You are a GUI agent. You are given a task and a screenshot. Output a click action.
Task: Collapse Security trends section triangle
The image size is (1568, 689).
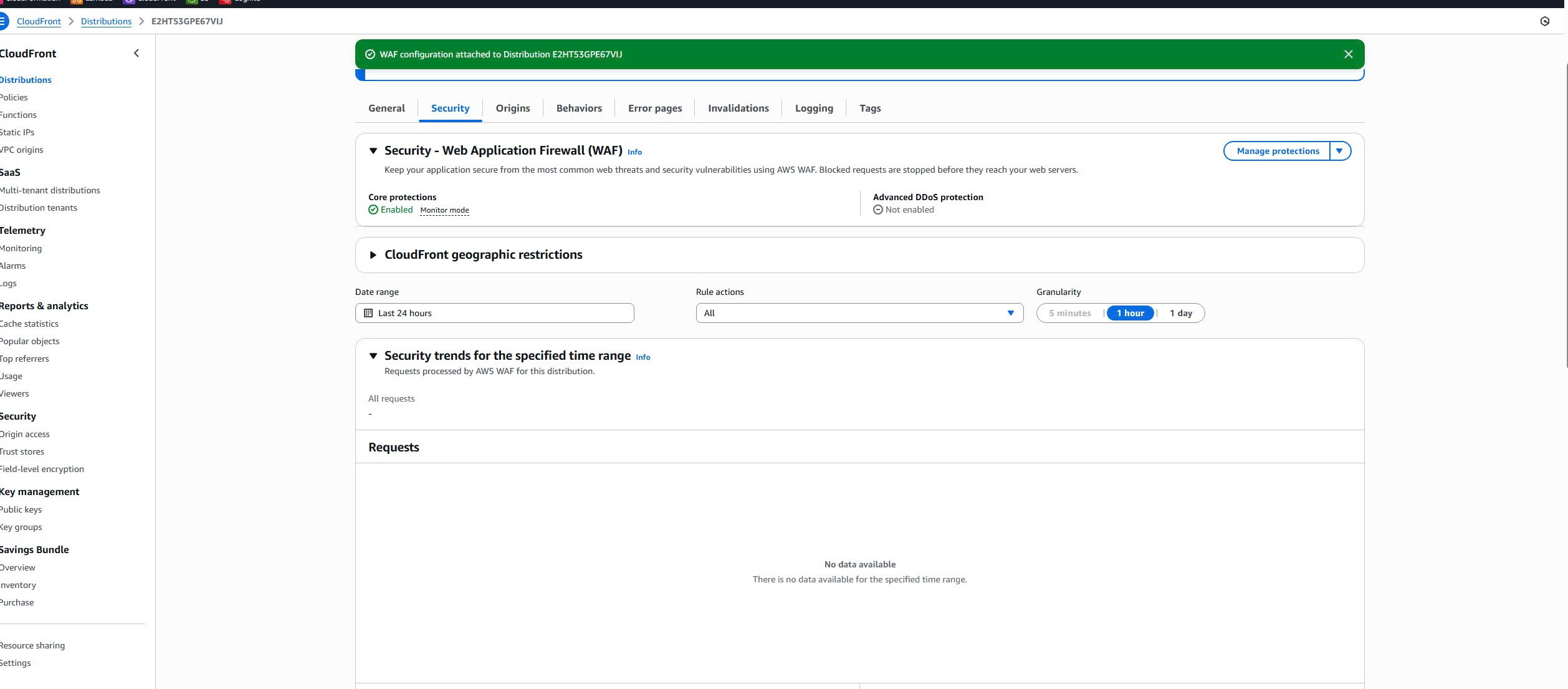373,356
